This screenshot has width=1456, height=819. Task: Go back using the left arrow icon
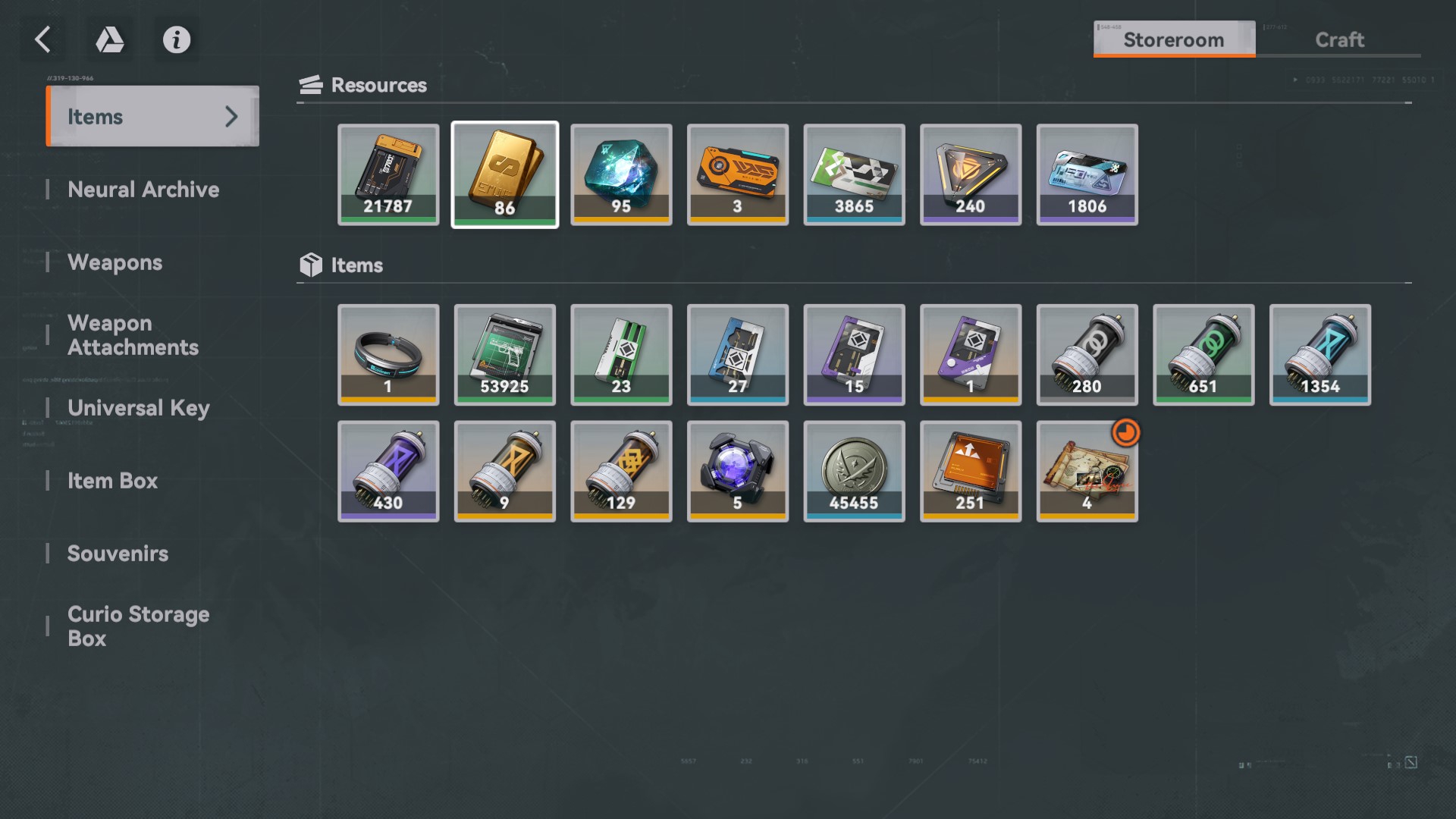[43, 39]
